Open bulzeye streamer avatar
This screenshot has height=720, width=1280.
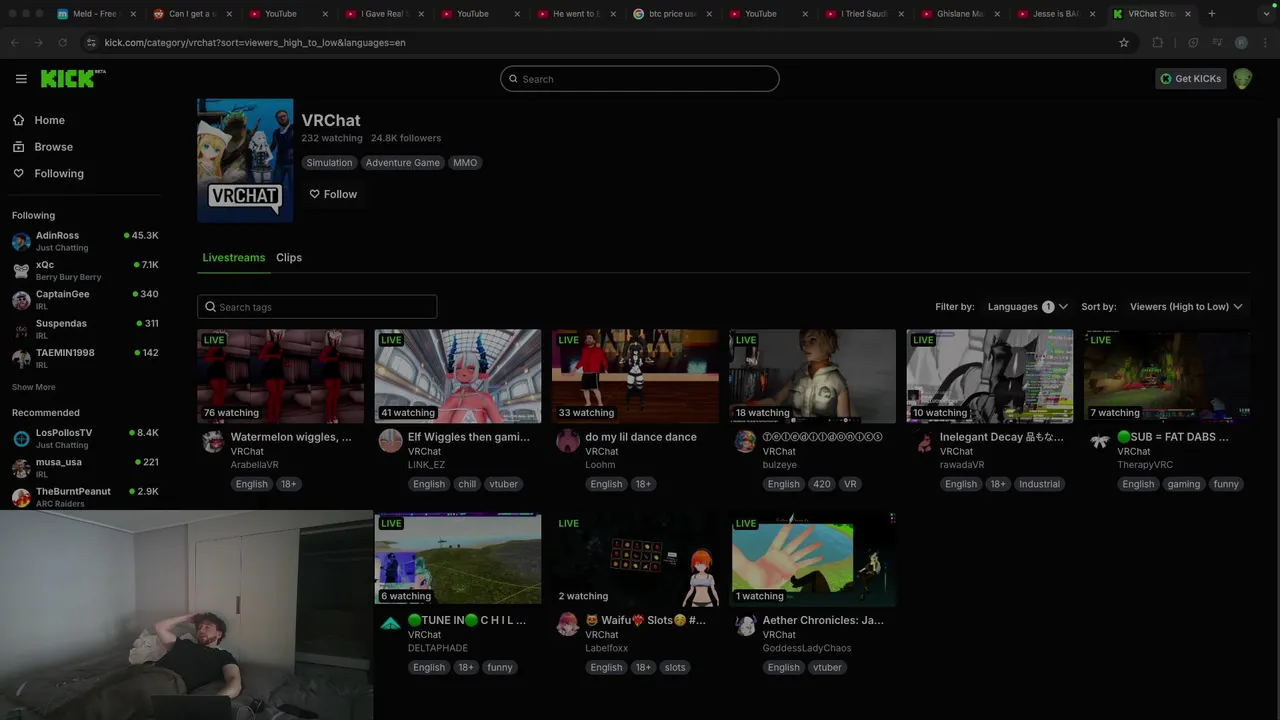pyautogui.click(x=745, y=441)
